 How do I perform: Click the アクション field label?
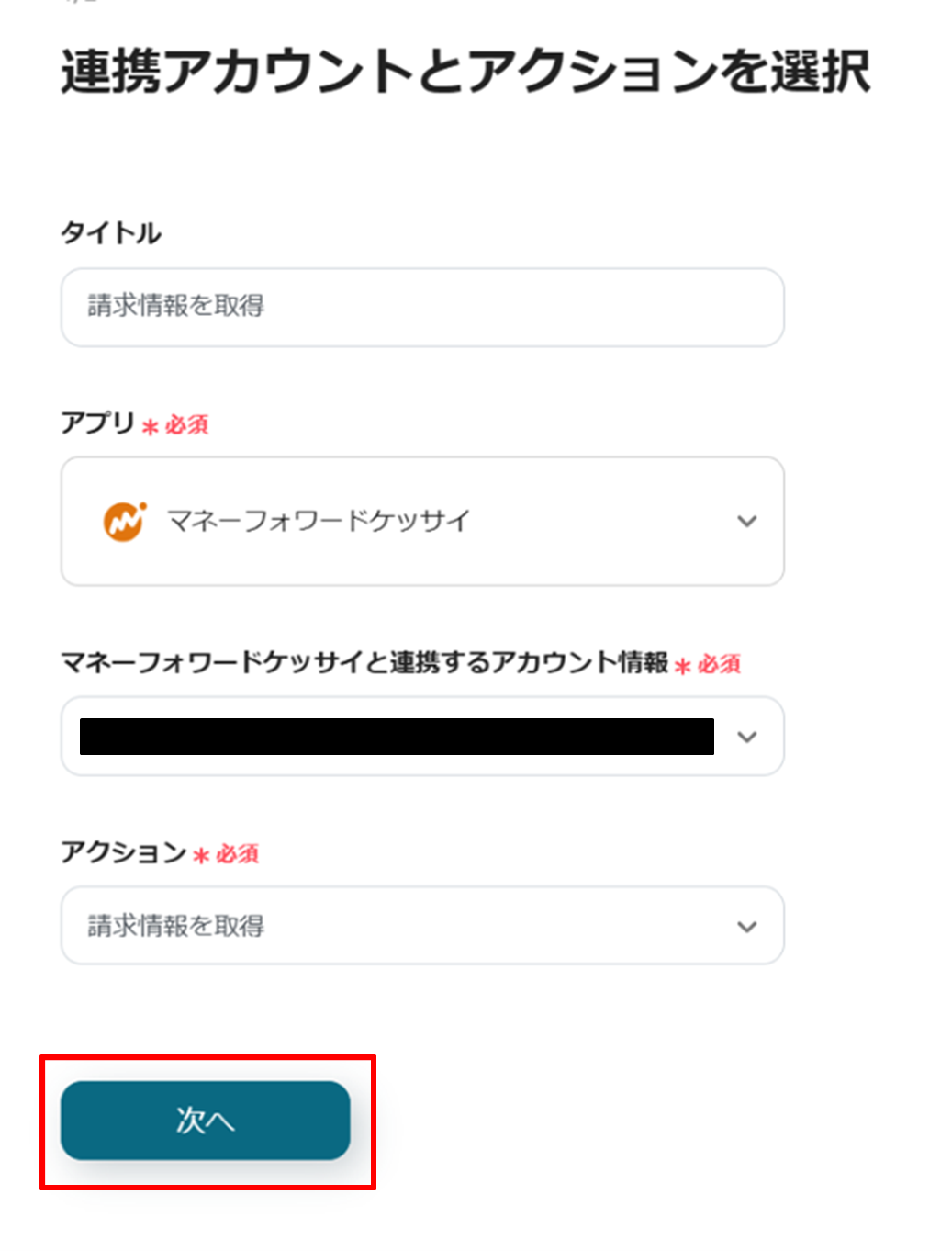click(123, 852)
